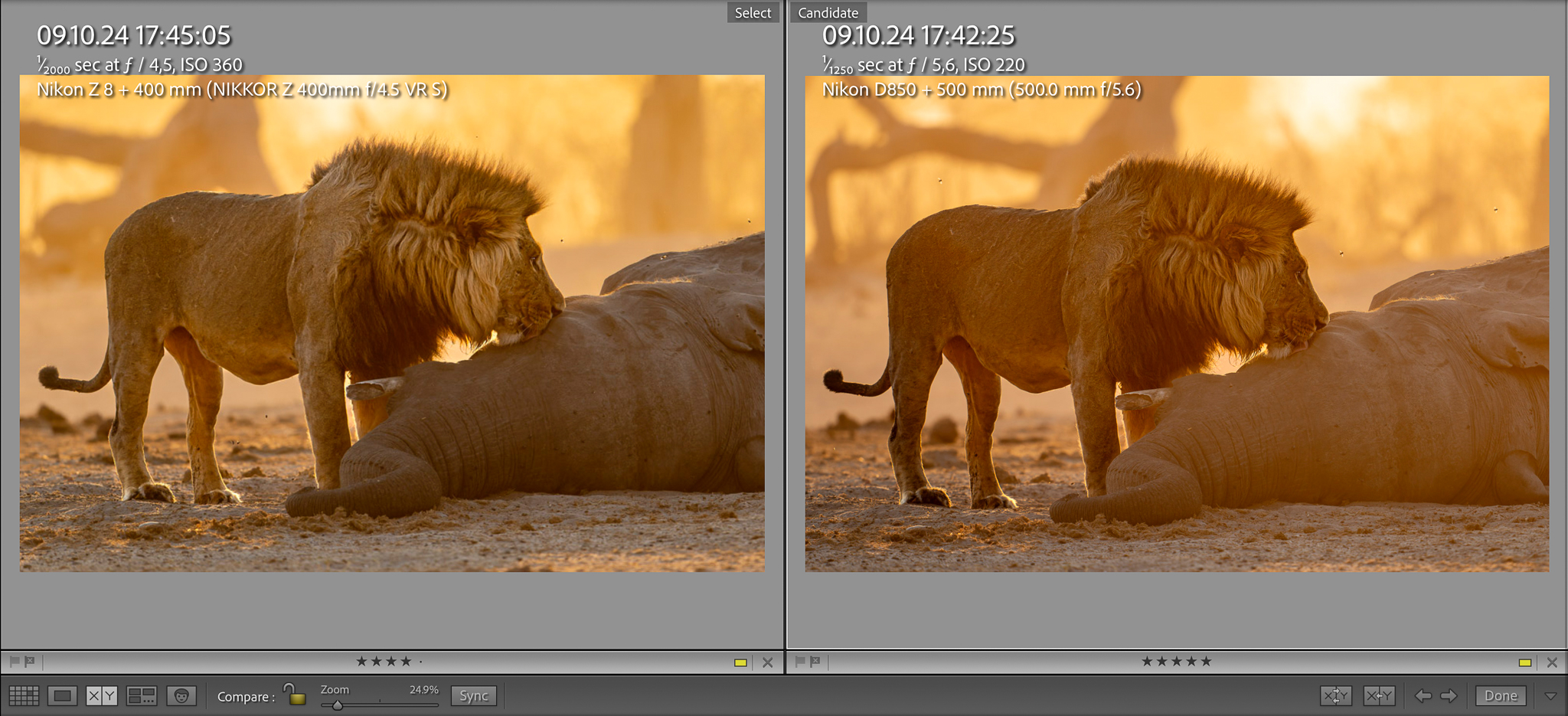
Task: Swap Select and Candidate photos
Action: point(1336,696)
